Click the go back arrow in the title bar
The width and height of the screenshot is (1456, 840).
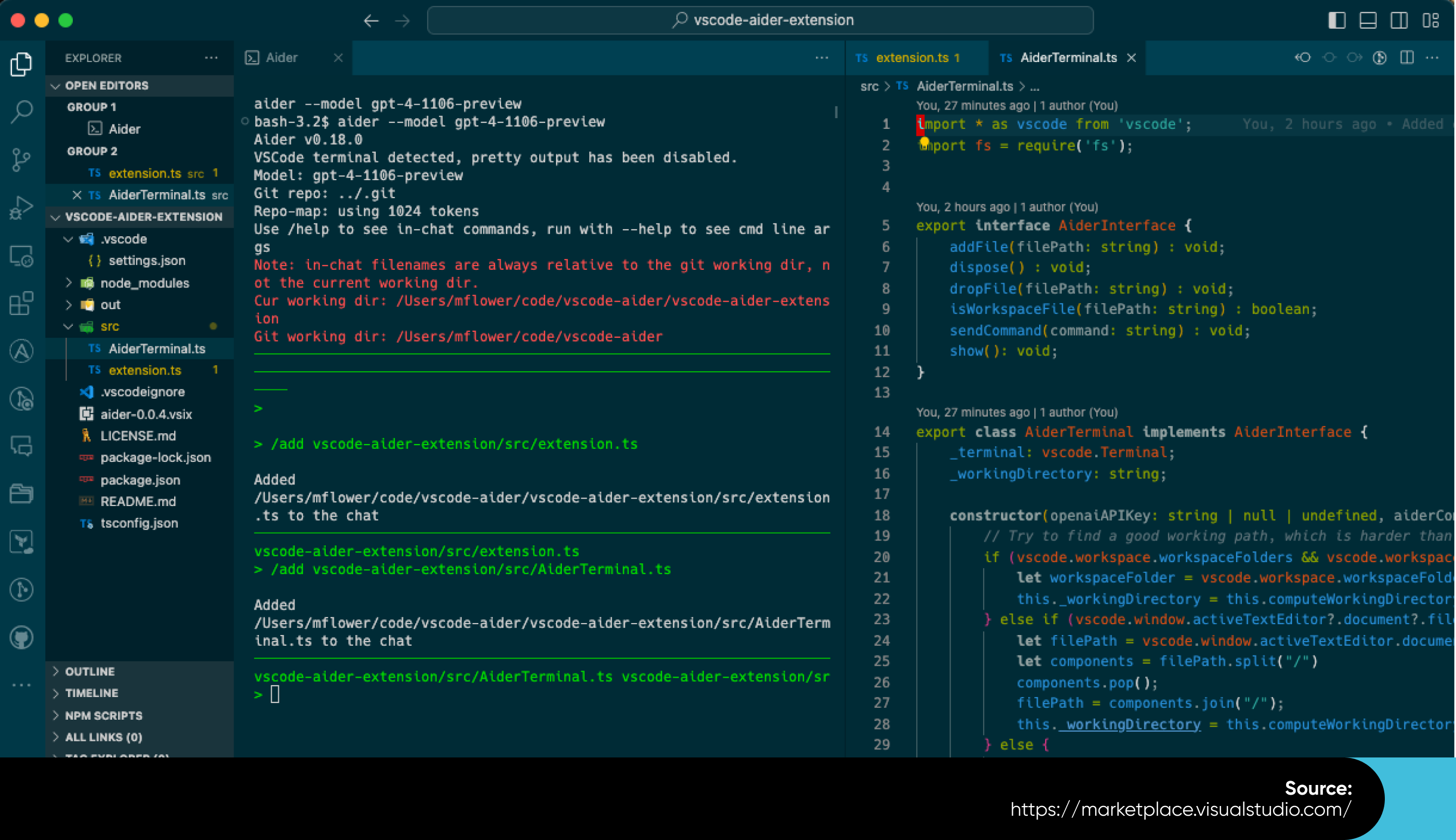[372, 21]
